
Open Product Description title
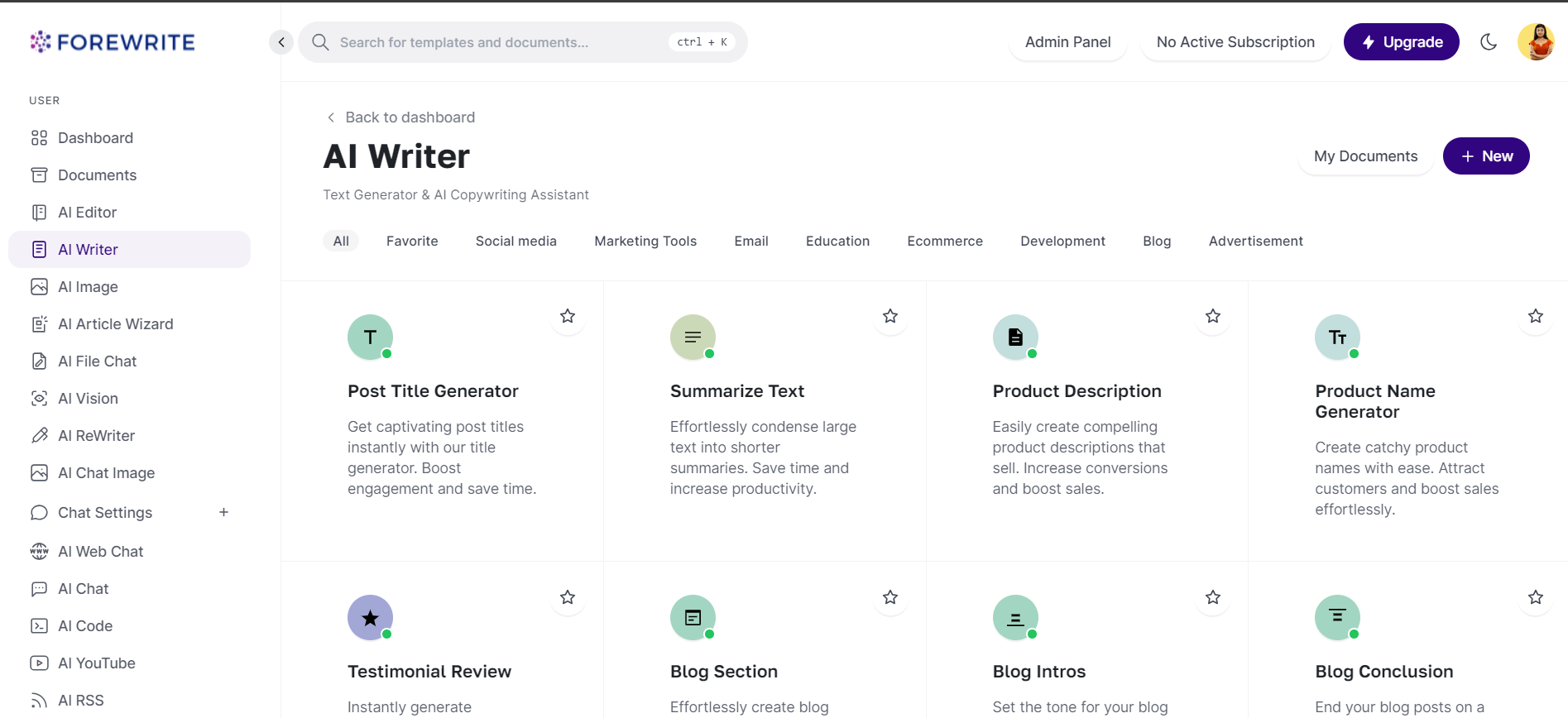1077,391
